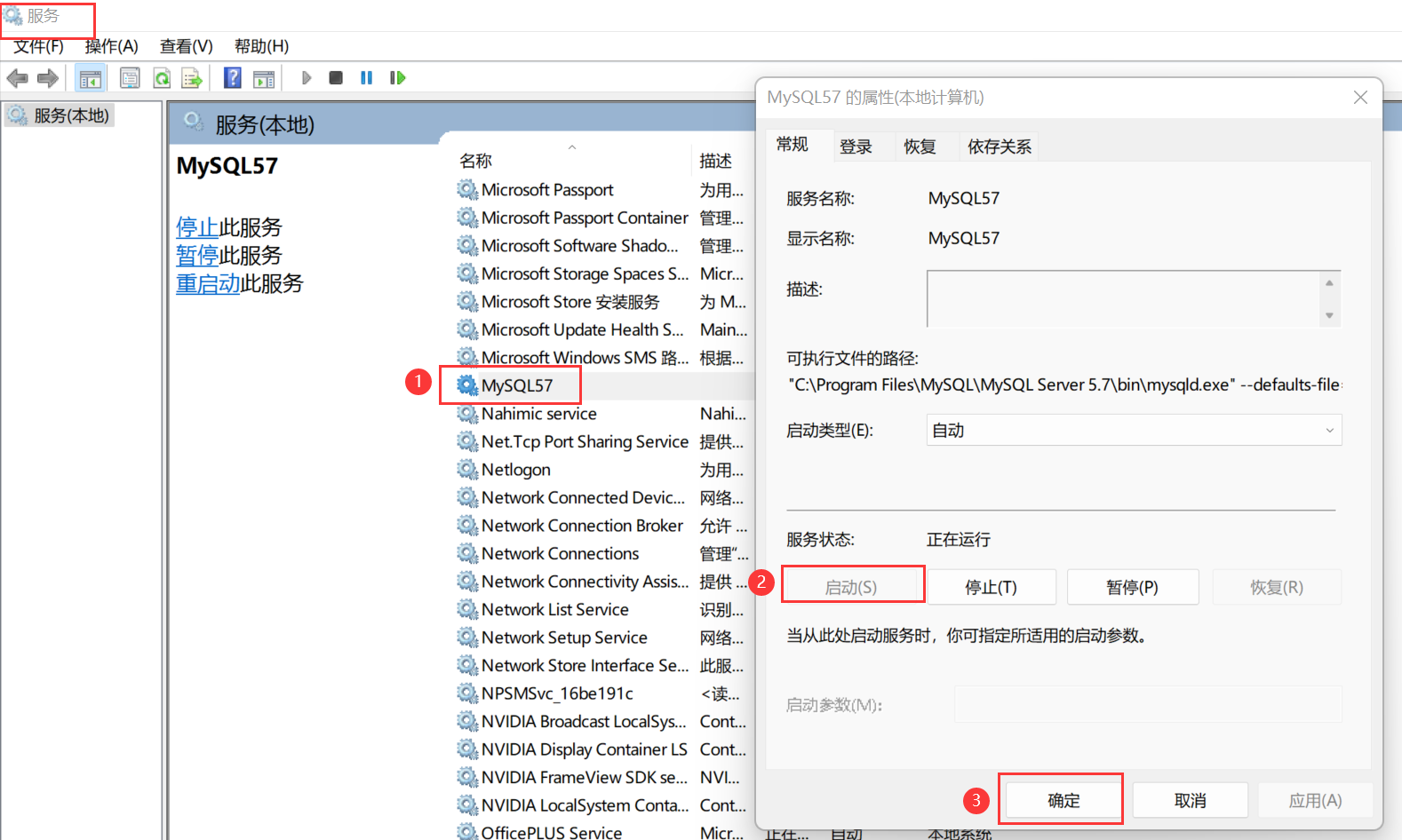Expand the 启动类型 dropdown showing 自动
The width and height of the screenshot is (1402, 840).
(x=1134, y=430)
